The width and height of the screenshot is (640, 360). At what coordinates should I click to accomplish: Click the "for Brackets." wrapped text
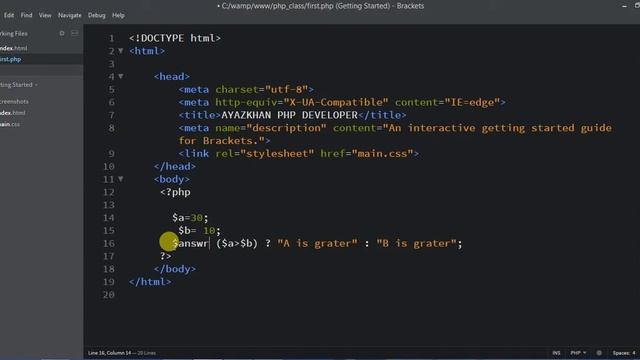point(221,141)
